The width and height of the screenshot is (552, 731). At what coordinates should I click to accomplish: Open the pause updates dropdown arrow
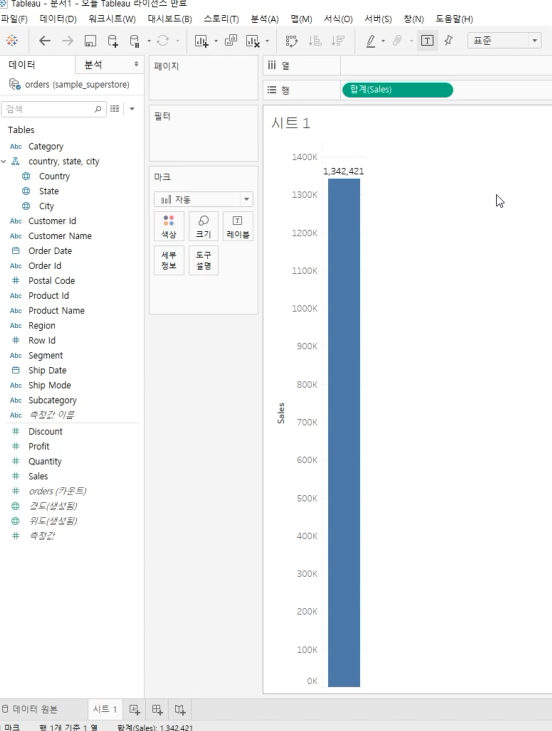[149, 41]
